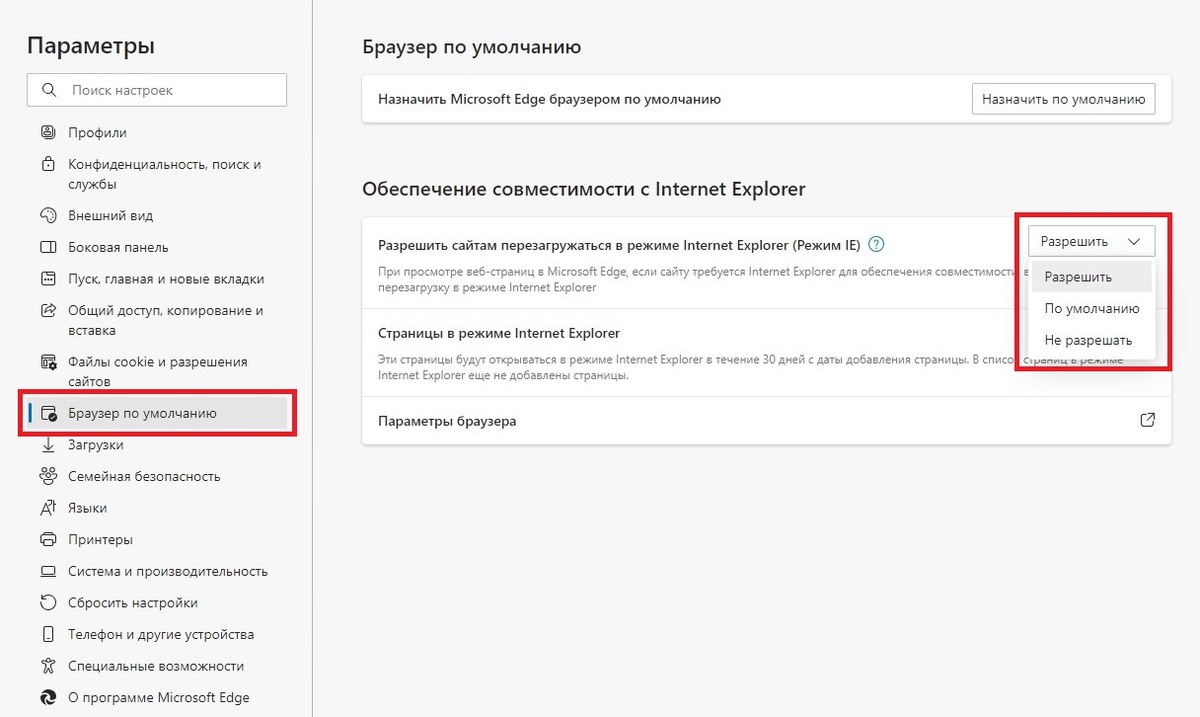Click the accessibility icon for Специальные возможности

point(47,666)
